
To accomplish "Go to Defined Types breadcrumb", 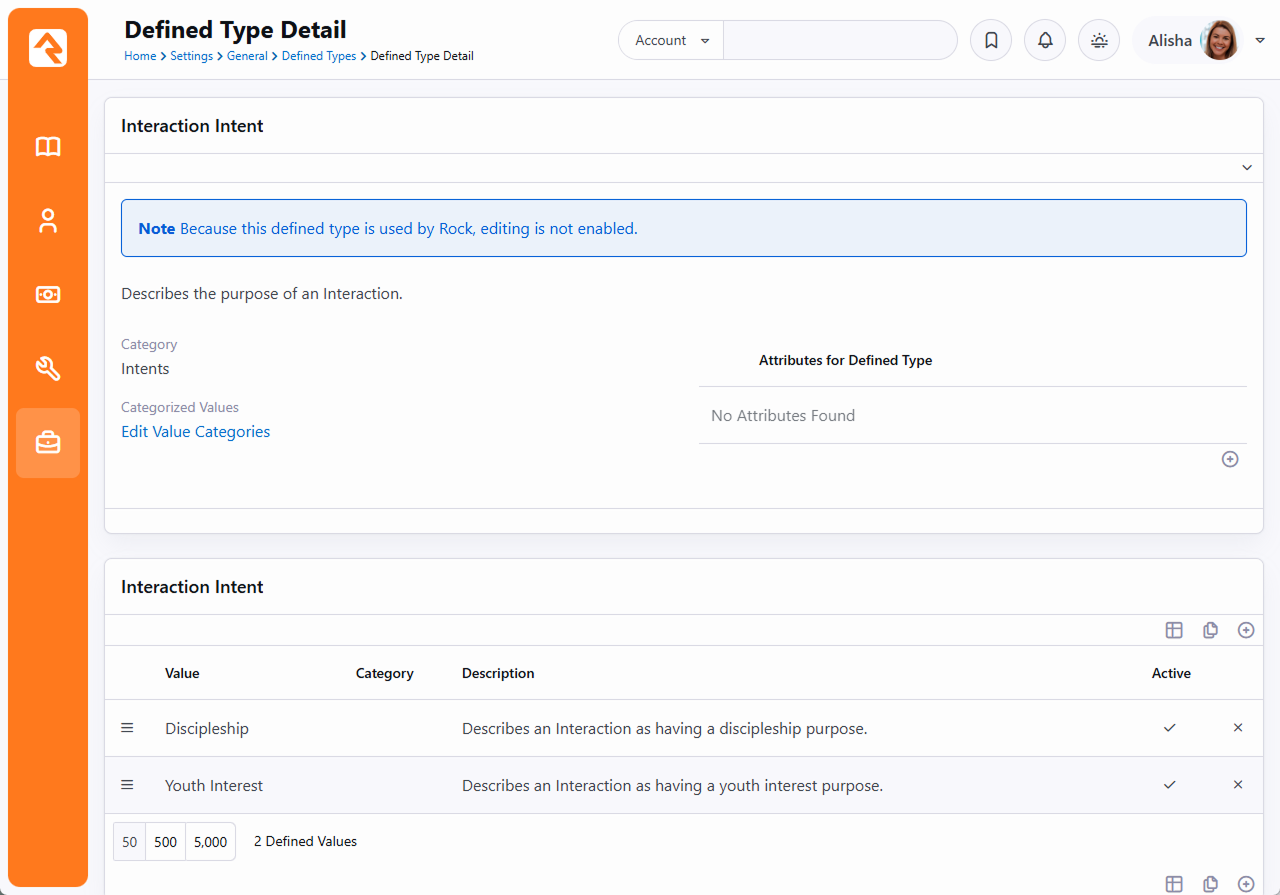I will (319, 56).
